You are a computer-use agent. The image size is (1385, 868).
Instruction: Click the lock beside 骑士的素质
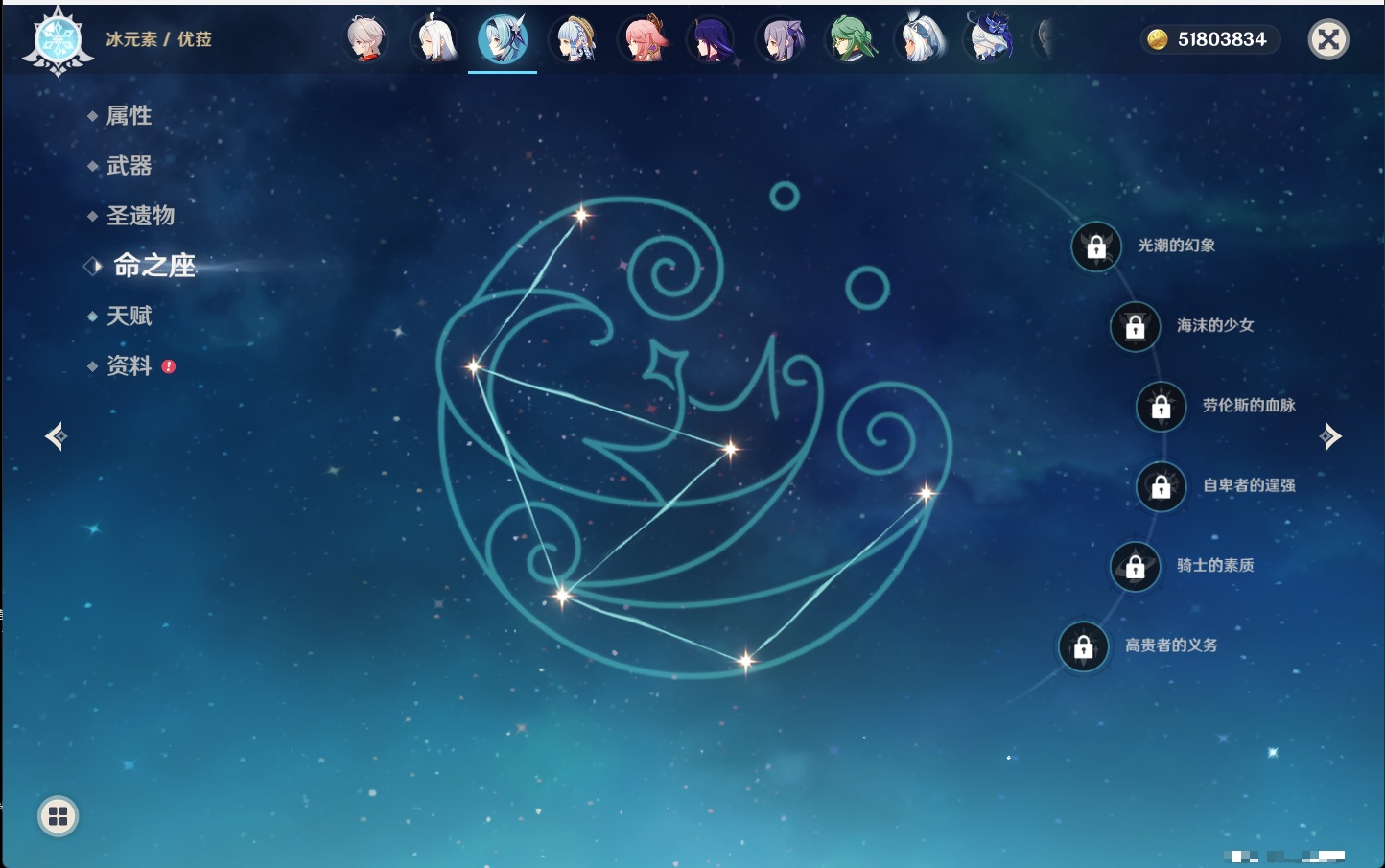(x=1135, y=567)
